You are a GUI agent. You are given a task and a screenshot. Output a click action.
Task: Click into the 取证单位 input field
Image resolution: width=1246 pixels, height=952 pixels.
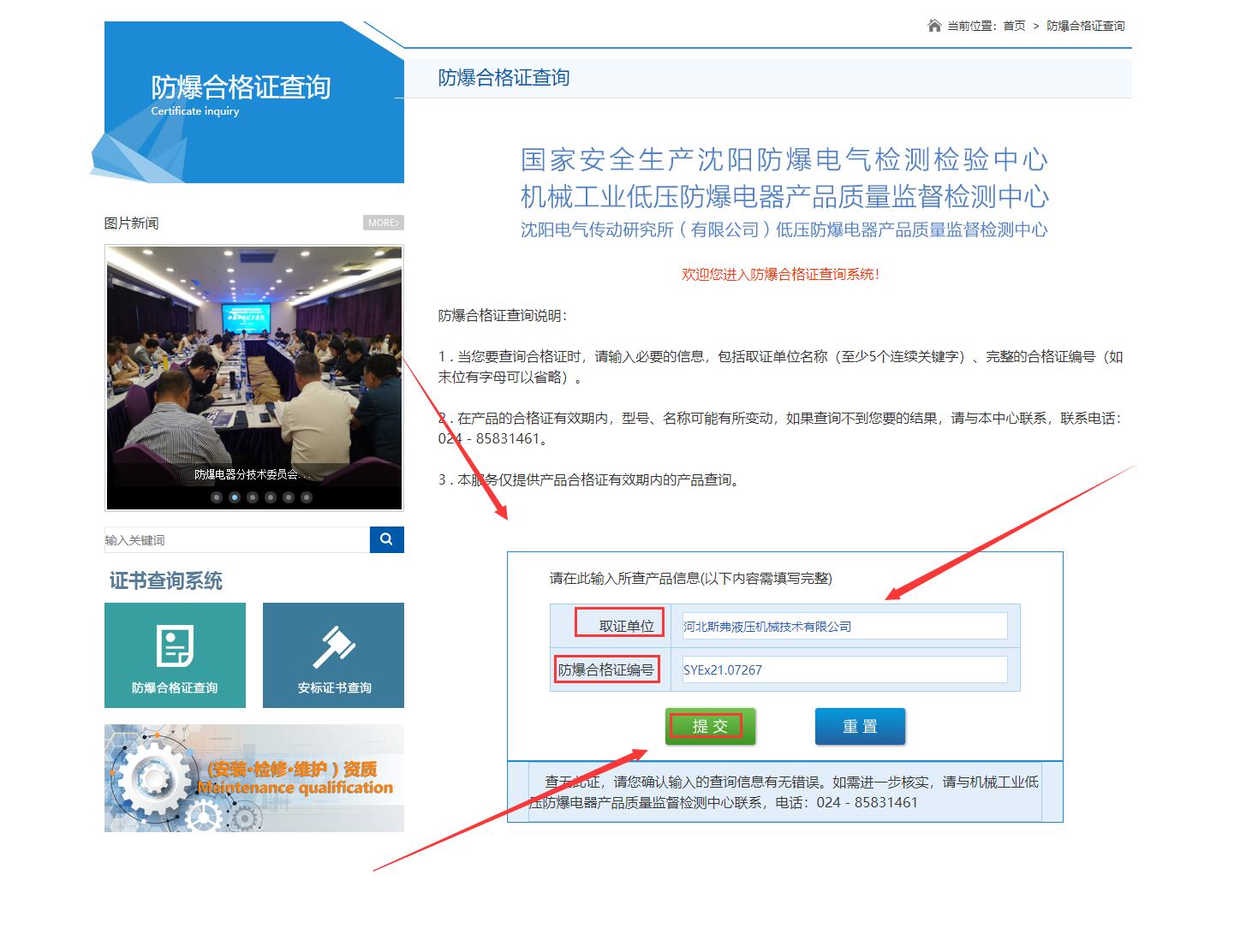tap(844, 626)
